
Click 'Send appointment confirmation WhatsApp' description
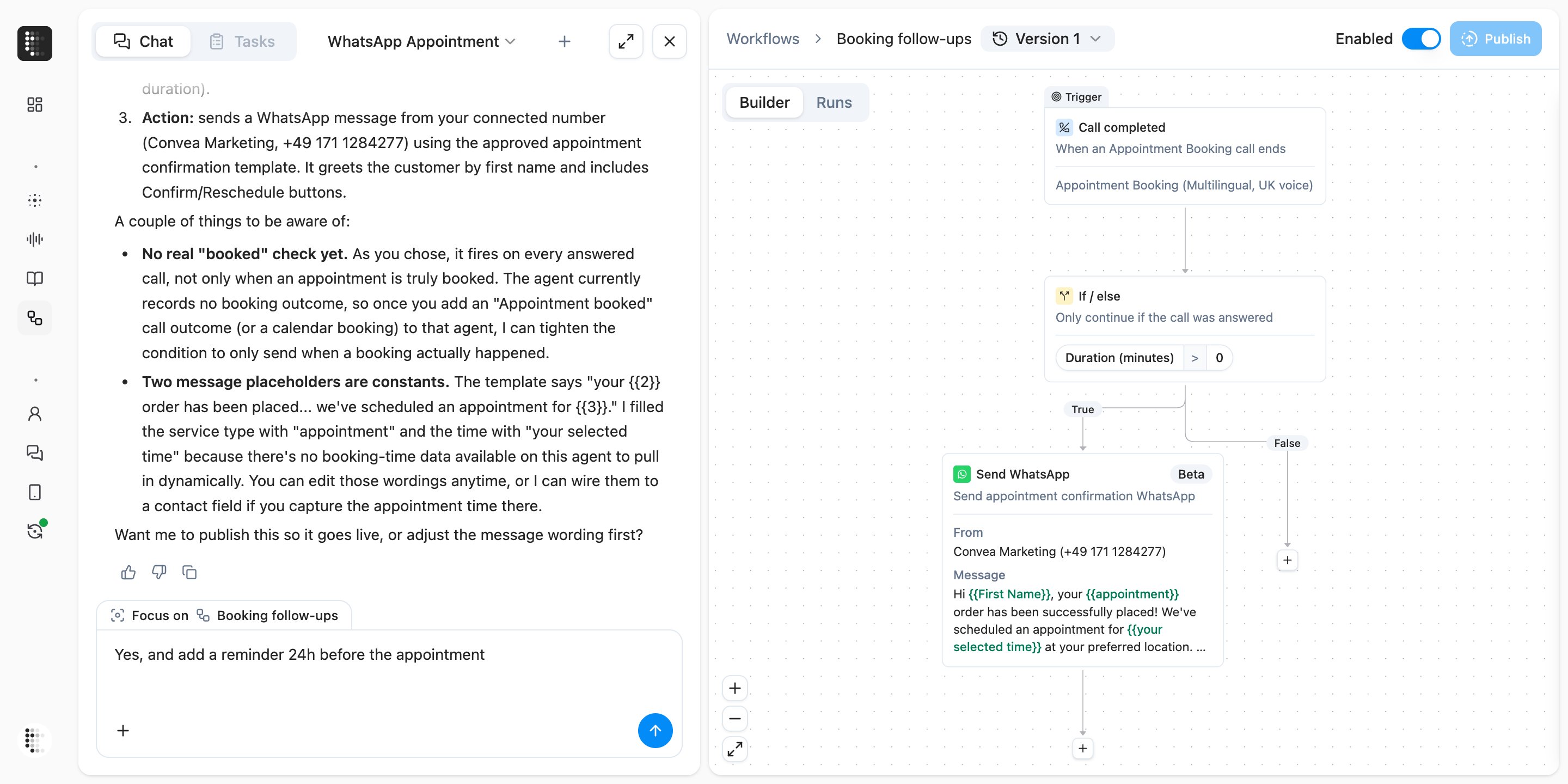click(x=1074, y=496)
